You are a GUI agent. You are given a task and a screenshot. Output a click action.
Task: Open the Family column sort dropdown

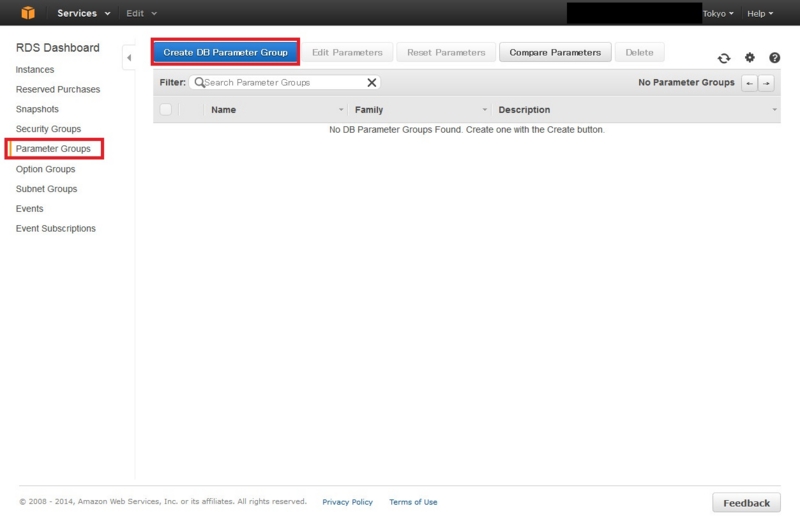484,110
